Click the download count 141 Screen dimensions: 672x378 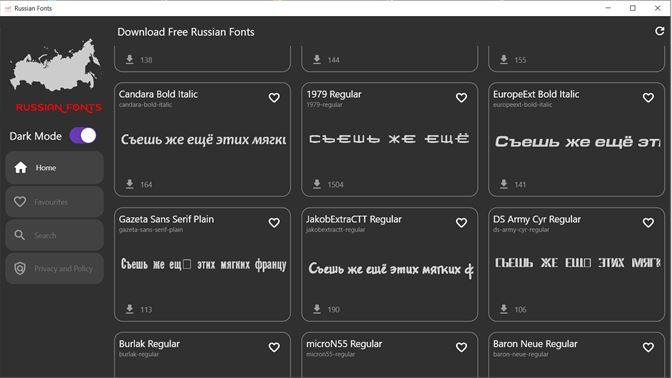click(520, 185)
